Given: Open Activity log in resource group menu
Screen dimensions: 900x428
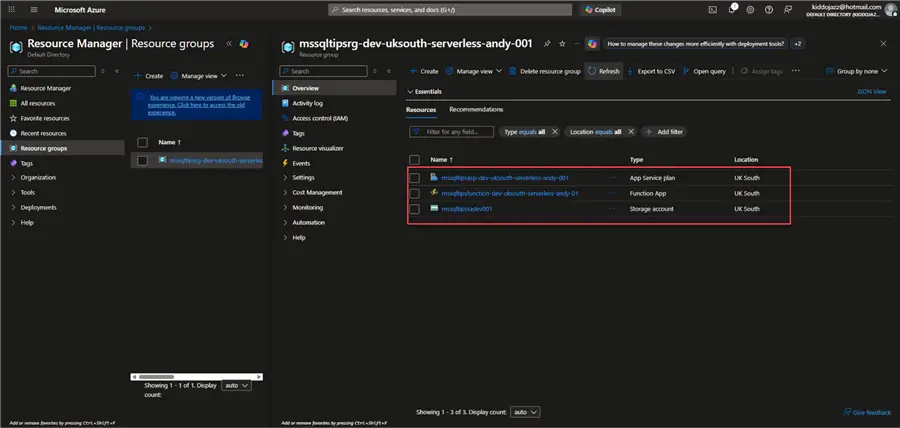Looking at the screenshot, I should (x=308, y=103).
